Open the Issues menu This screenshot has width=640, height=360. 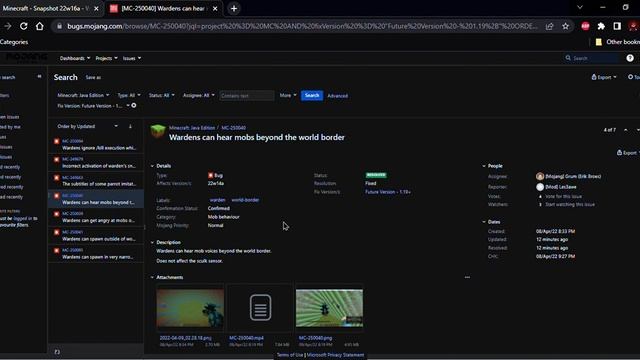pos(132,58)
